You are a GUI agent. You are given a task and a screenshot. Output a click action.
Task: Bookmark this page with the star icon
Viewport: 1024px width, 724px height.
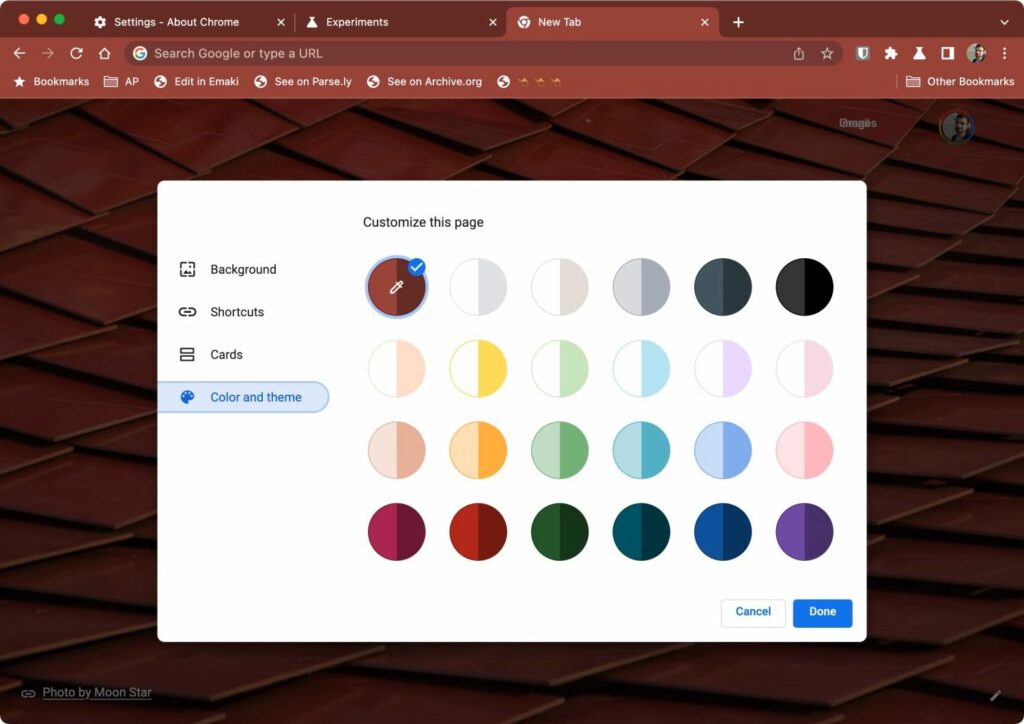click(x=828, y=53)
